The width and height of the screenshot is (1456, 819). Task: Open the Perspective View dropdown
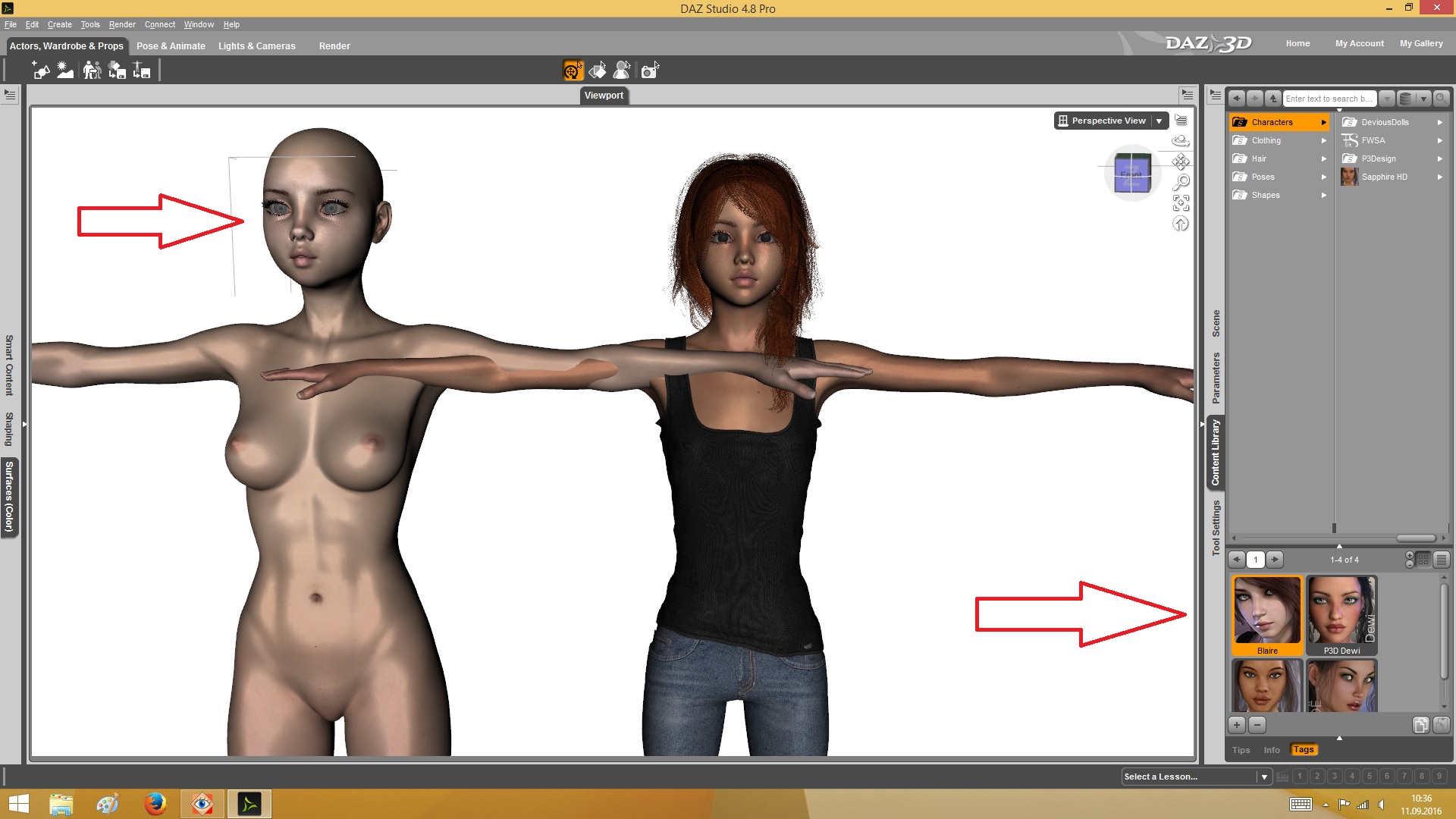click(x=1159, y=121)
